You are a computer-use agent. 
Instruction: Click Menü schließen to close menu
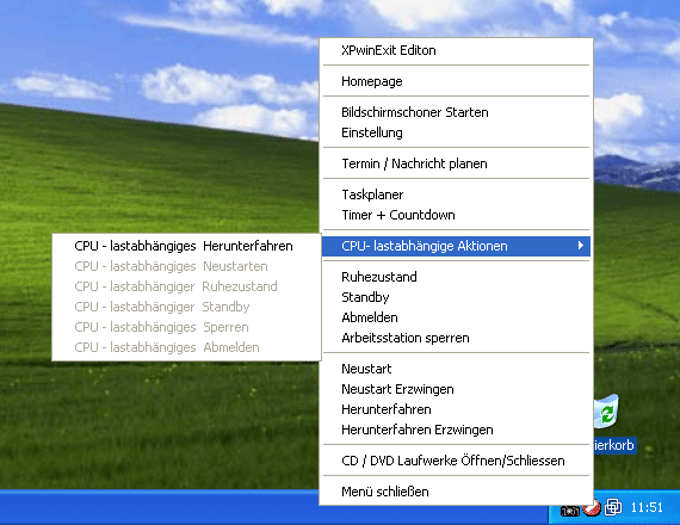click(456, 492)
